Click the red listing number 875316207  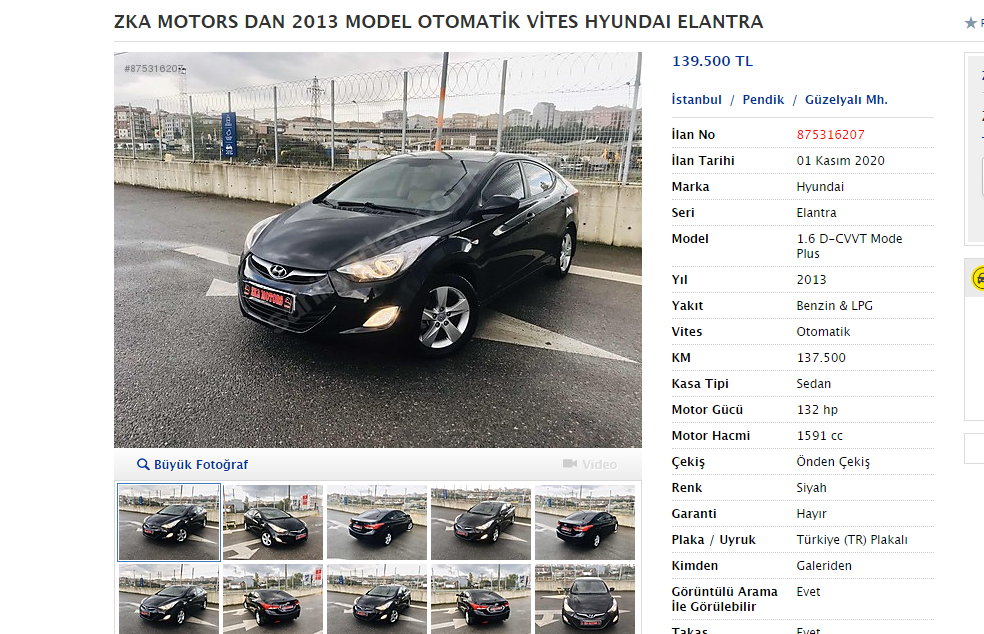pos(830,135)
